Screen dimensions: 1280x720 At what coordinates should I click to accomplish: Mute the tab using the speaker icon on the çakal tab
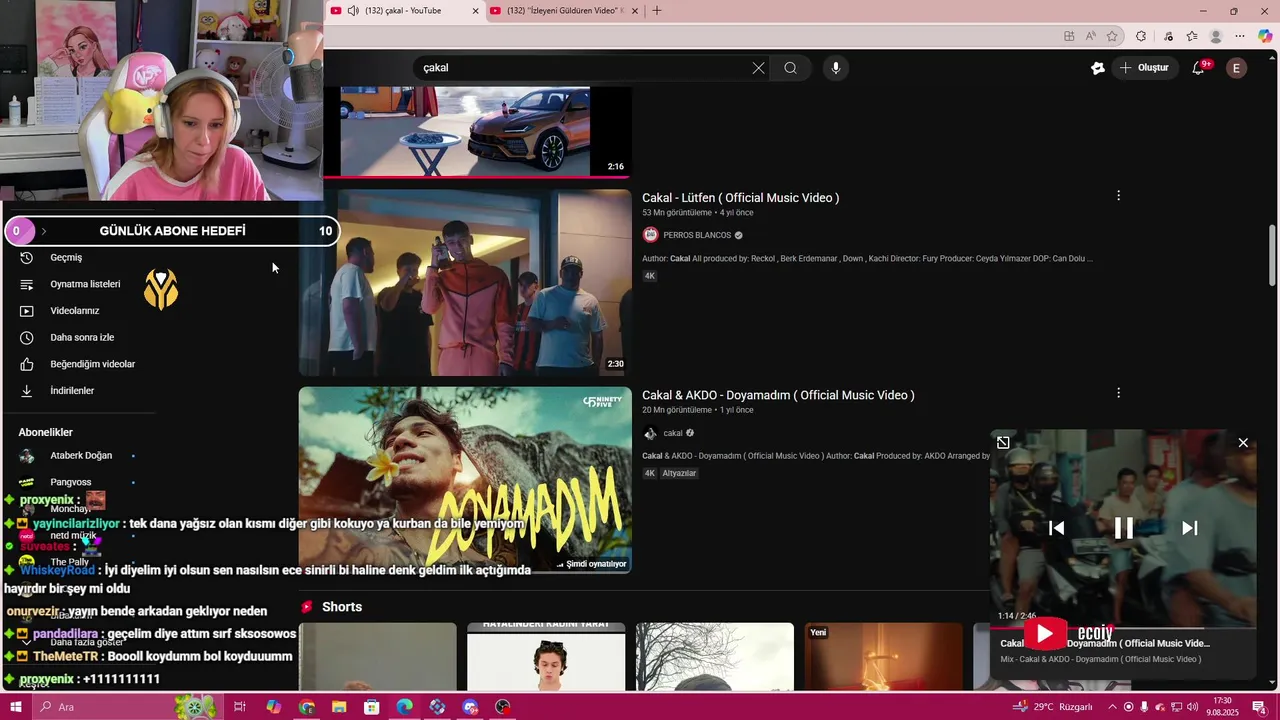(353, 11)
